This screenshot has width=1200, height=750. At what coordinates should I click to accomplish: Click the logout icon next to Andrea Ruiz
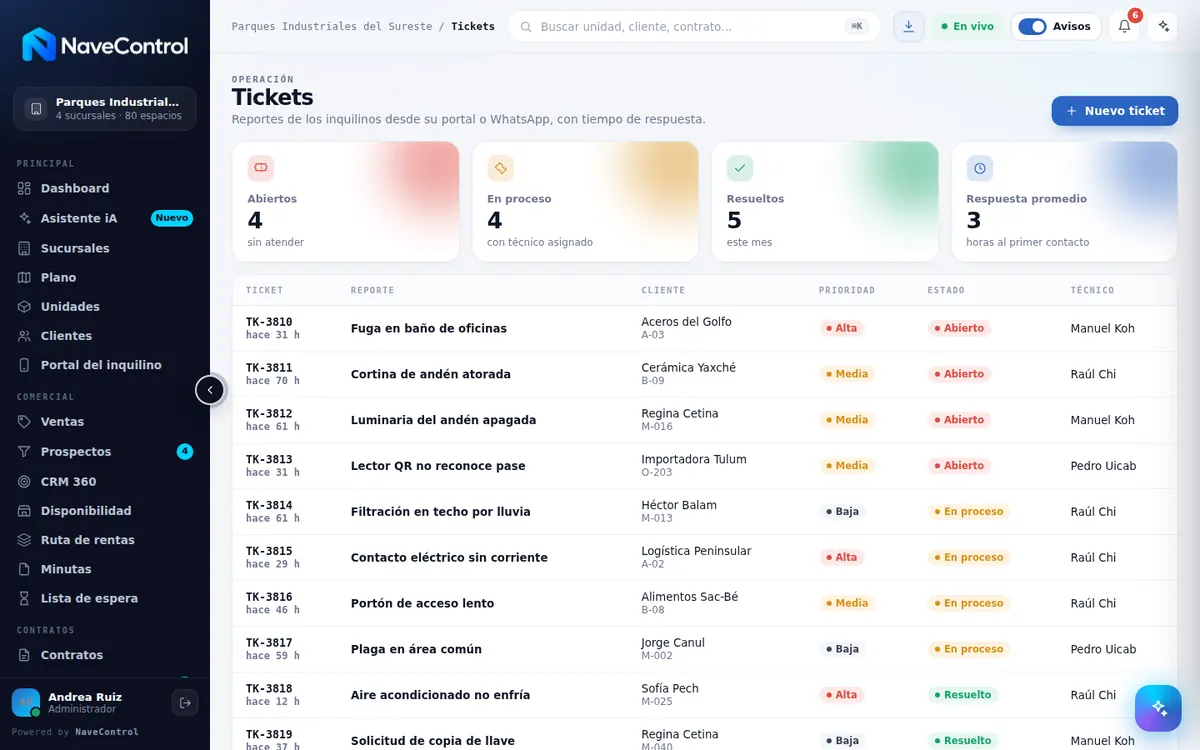(185, 703)
